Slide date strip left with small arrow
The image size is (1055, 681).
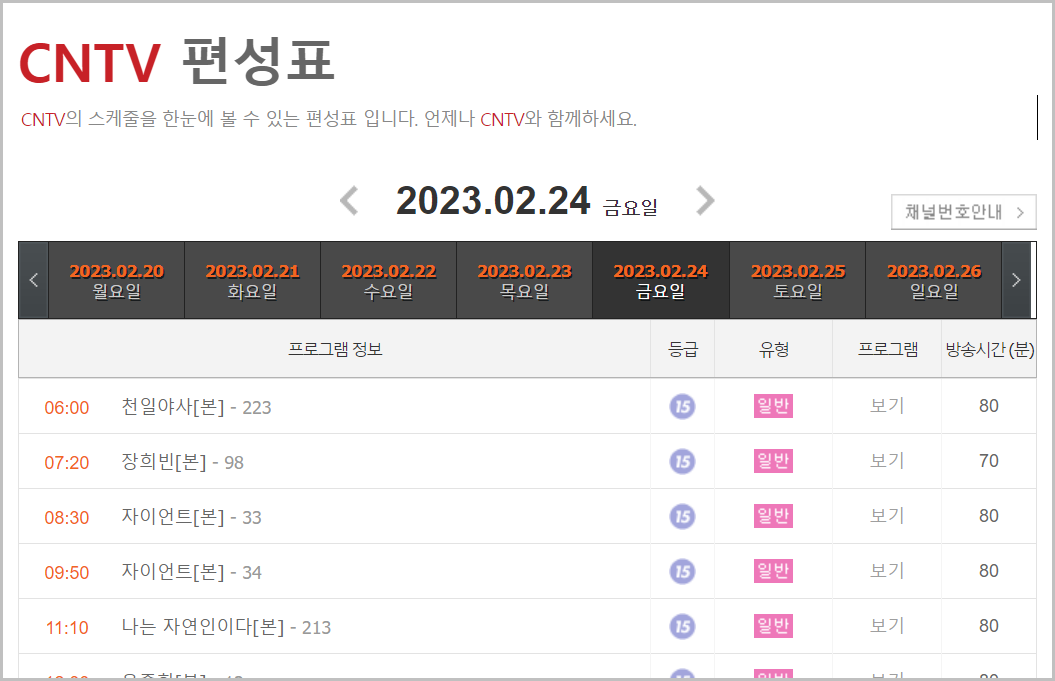tap(34, 280)
